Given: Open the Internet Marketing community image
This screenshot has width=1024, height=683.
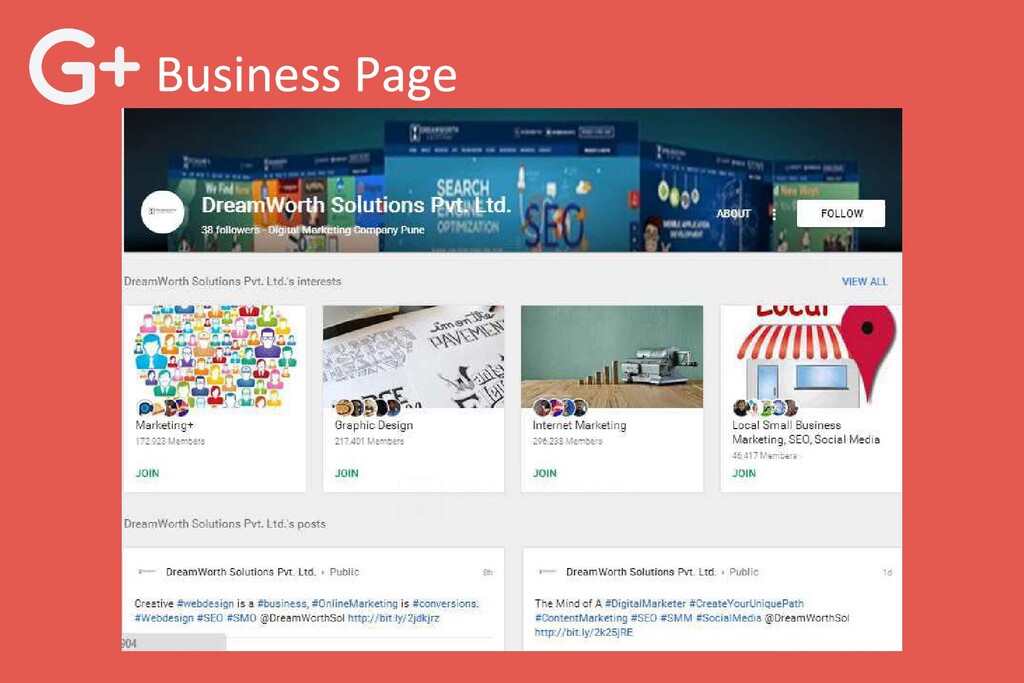Looking at the screenshot, I should pyautogui.click(x=612, y=357).
